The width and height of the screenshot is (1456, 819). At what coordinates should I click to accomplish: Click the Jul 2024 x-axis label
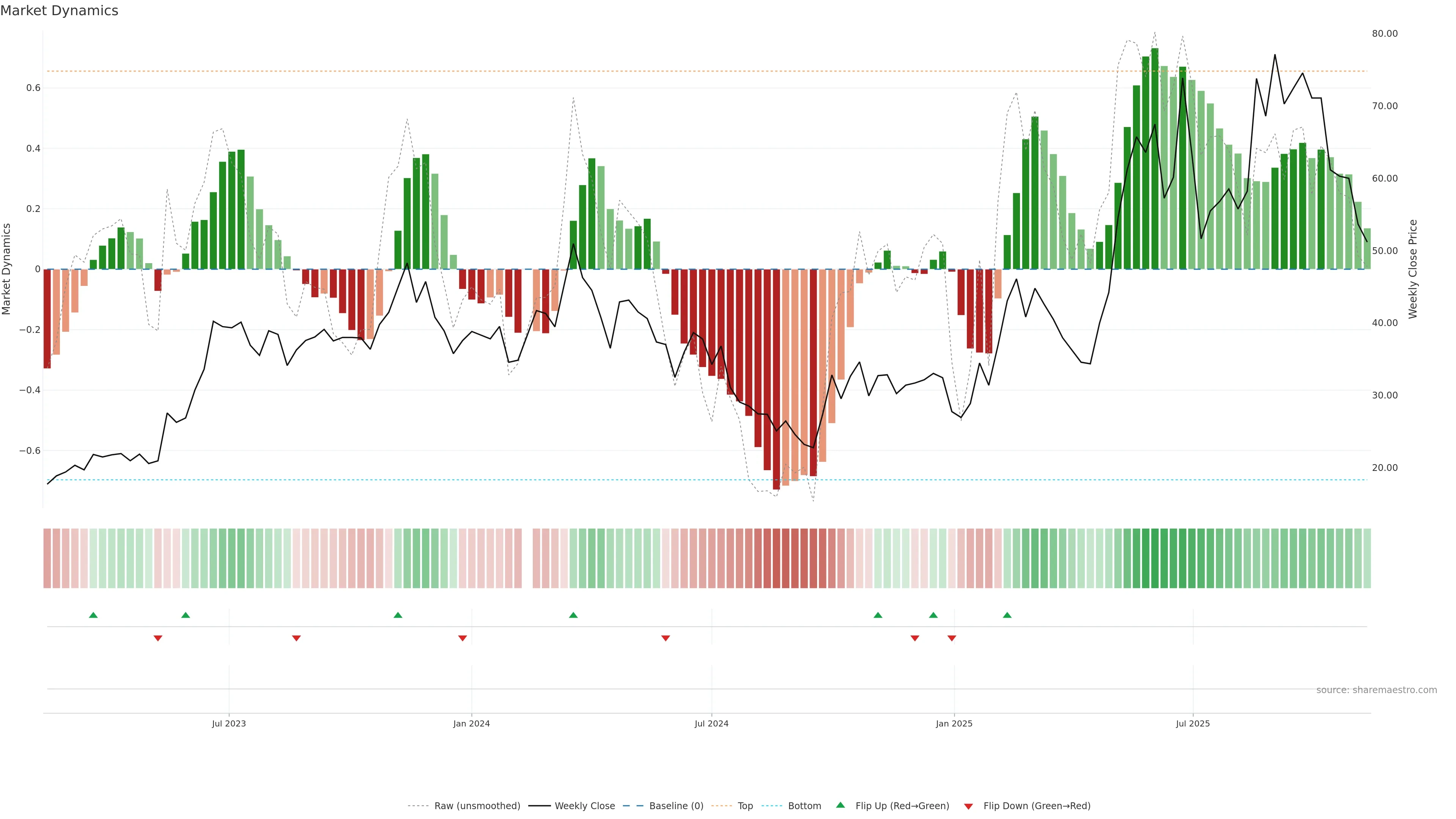711,723
